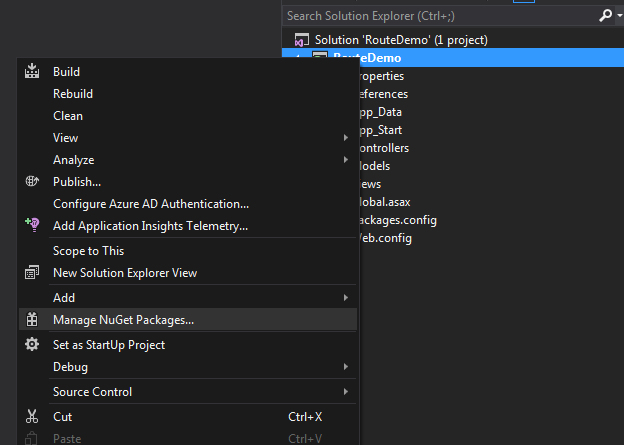Viewport: 624px width, 445px height.
Task: Click the Solution 'RouteDemo' icon
Action: click(301, 39)
